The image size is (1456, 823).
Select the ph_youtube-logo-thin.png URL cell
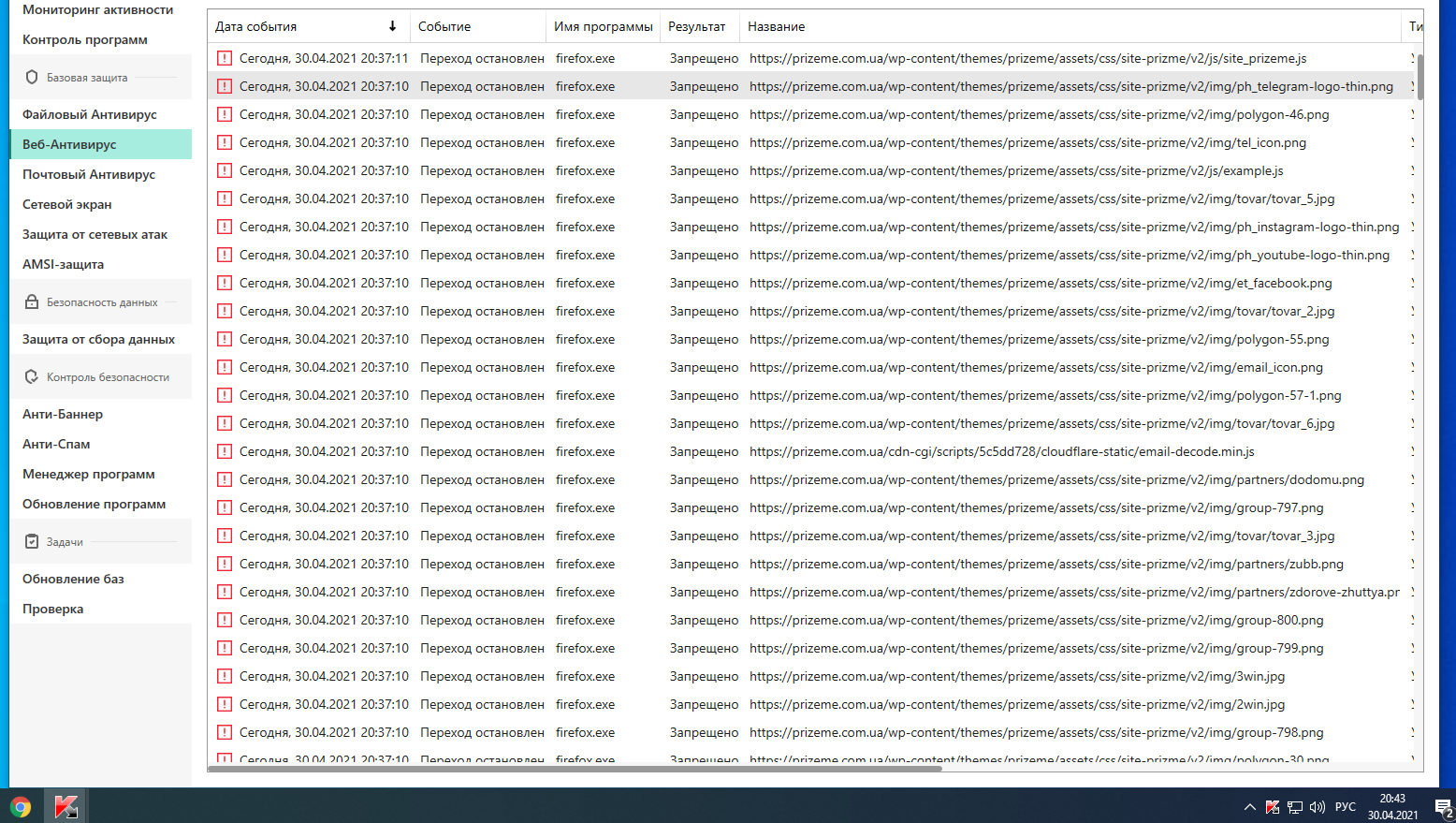coord(1070,255)
